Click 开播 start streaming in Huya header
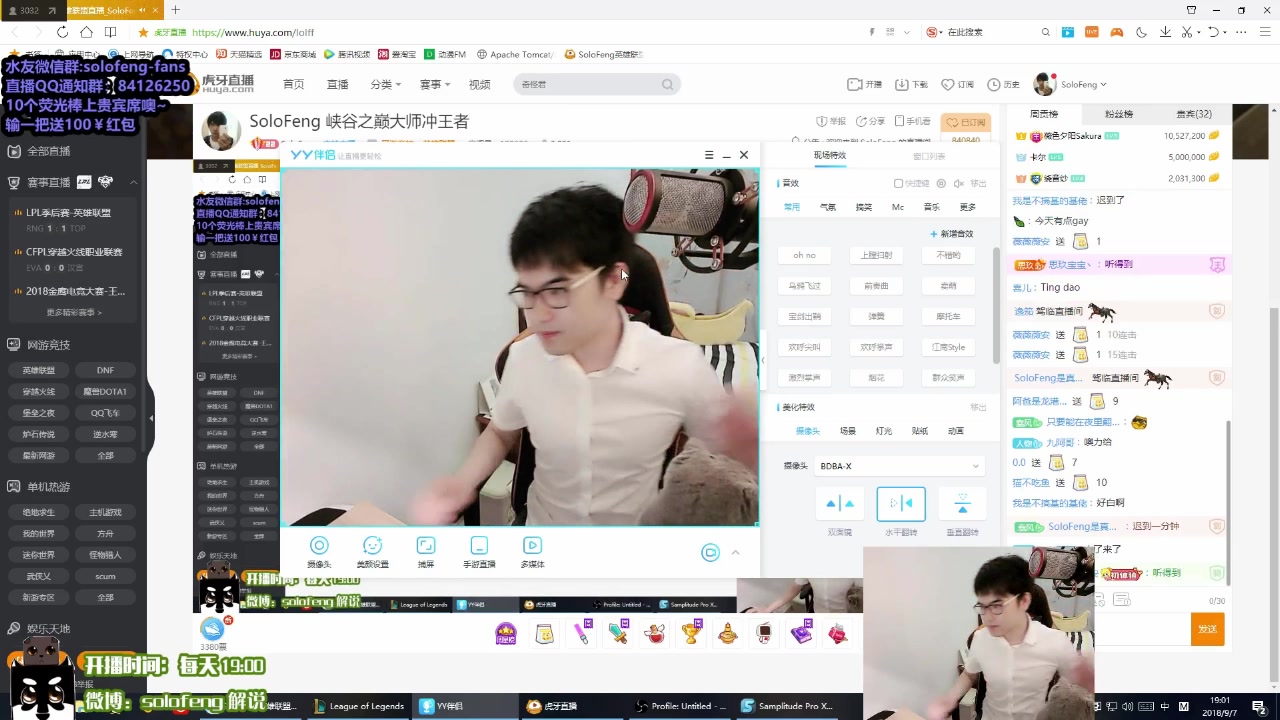1280x720 pixels. [x=865, y=84]
